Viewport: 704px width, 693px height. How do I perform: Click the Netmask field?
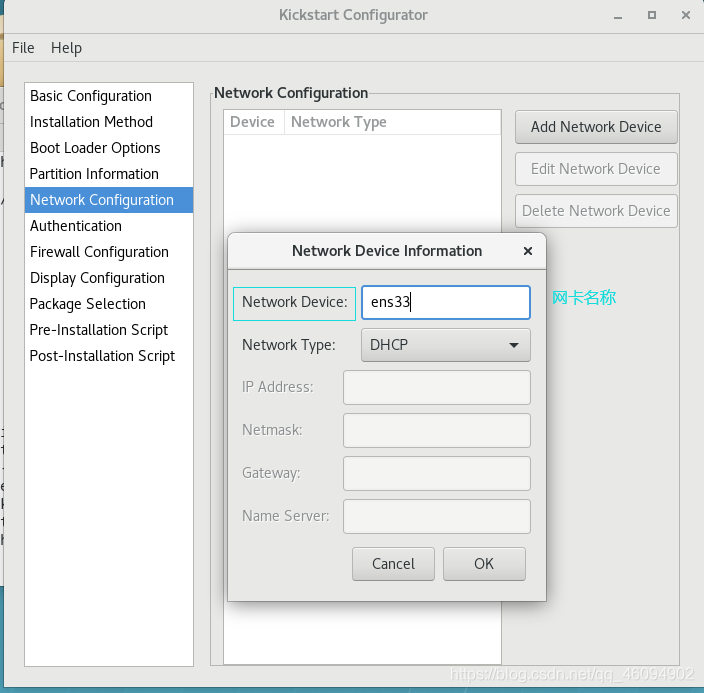click(437, 431)
